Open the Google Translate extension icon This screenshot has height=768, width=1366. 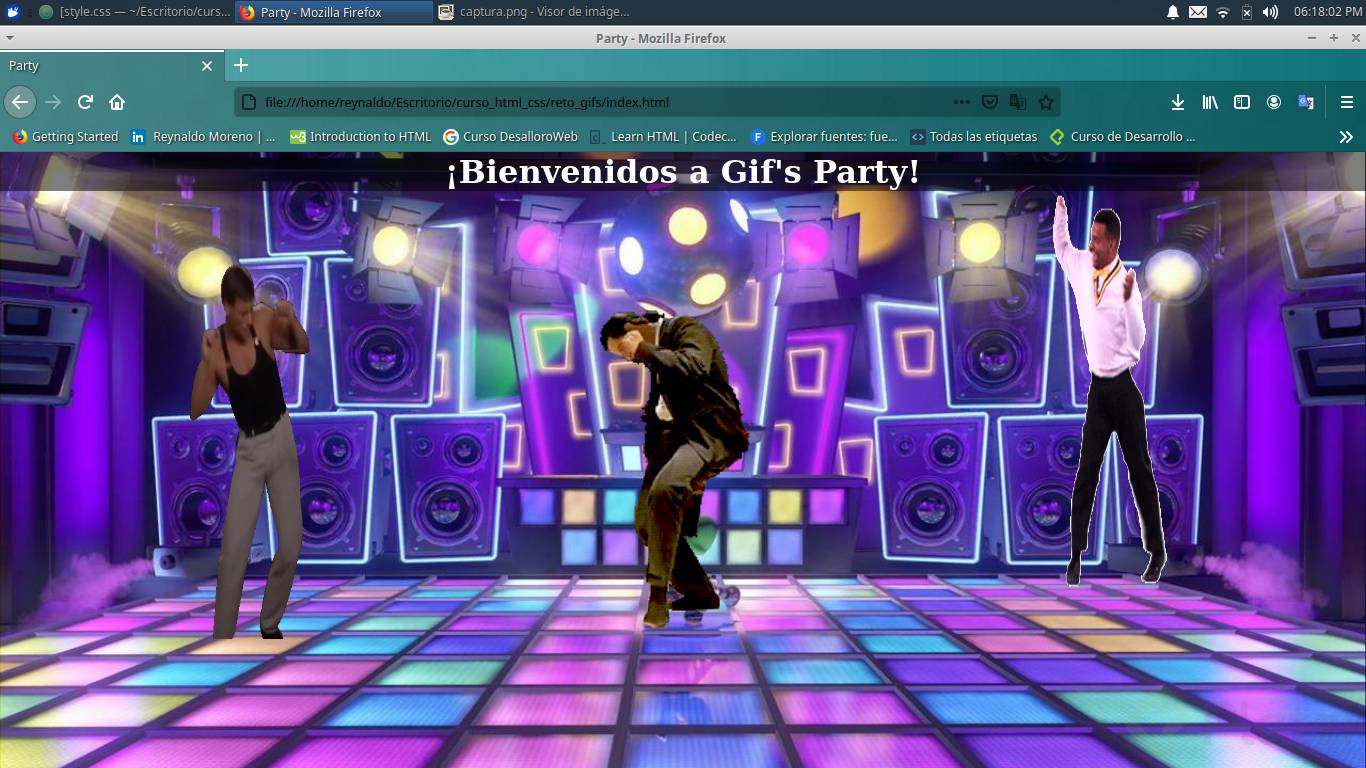click(x=1305, y=101)
